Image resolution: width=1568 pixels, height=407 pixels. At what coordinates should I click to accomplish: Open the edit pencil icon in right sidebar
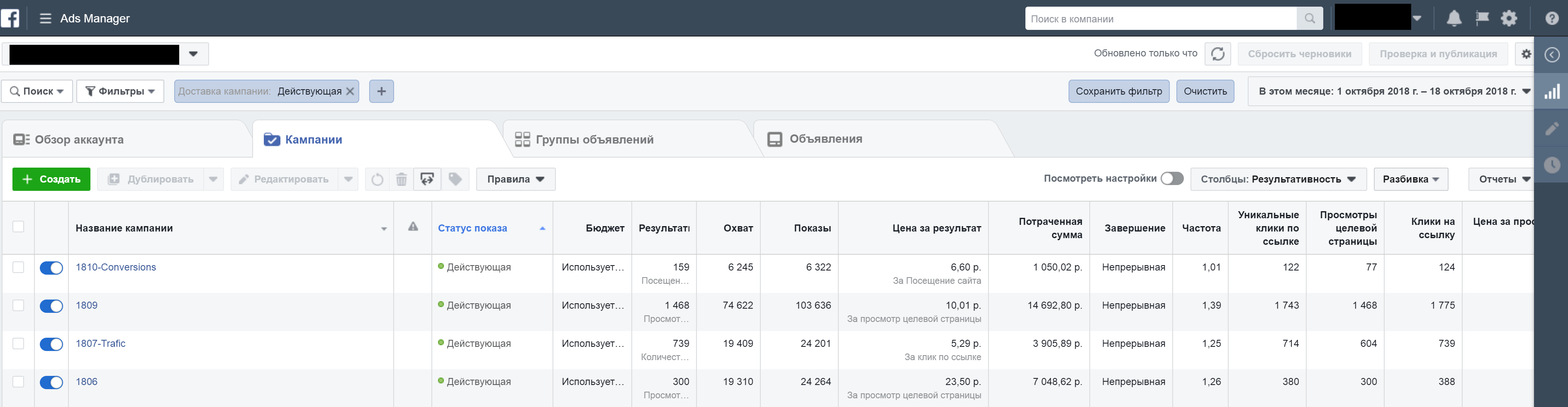1551,128
